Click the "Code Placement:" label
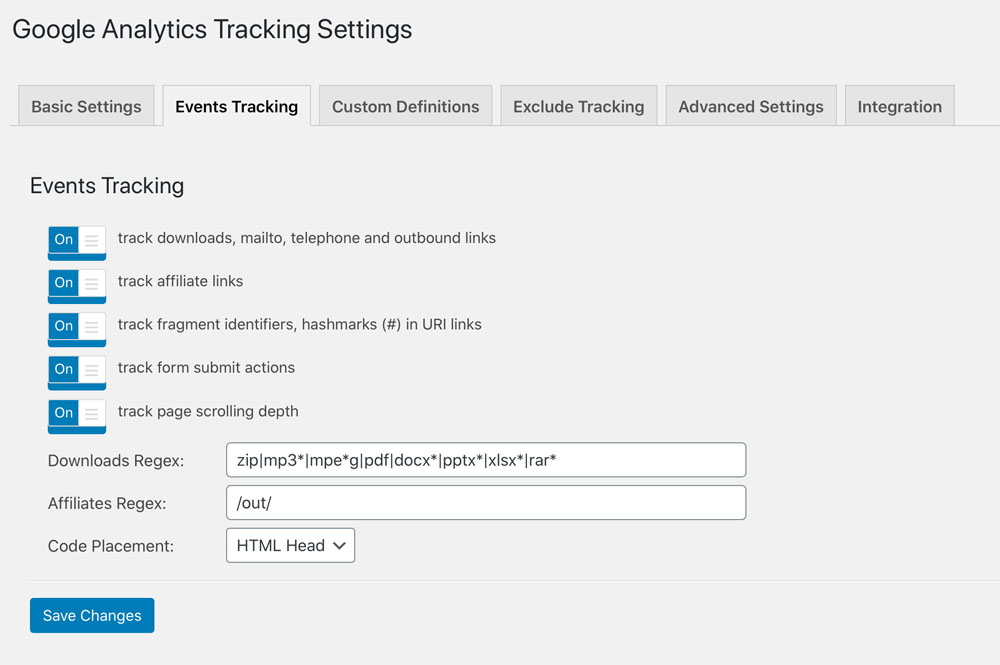 point(110,546)
